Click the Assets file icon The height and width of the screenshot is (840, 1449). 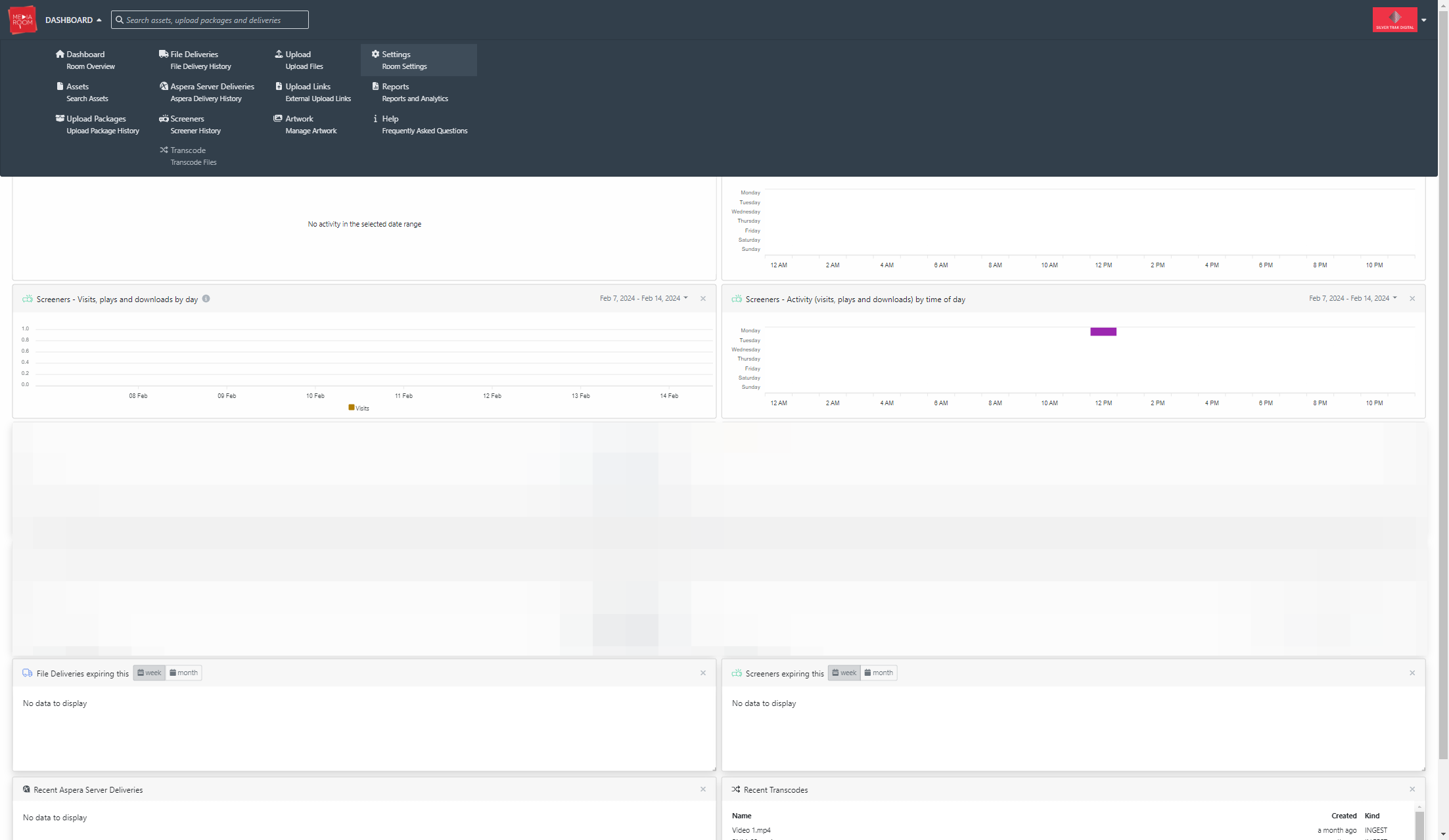pyautogui.click(x=60, y=86)
